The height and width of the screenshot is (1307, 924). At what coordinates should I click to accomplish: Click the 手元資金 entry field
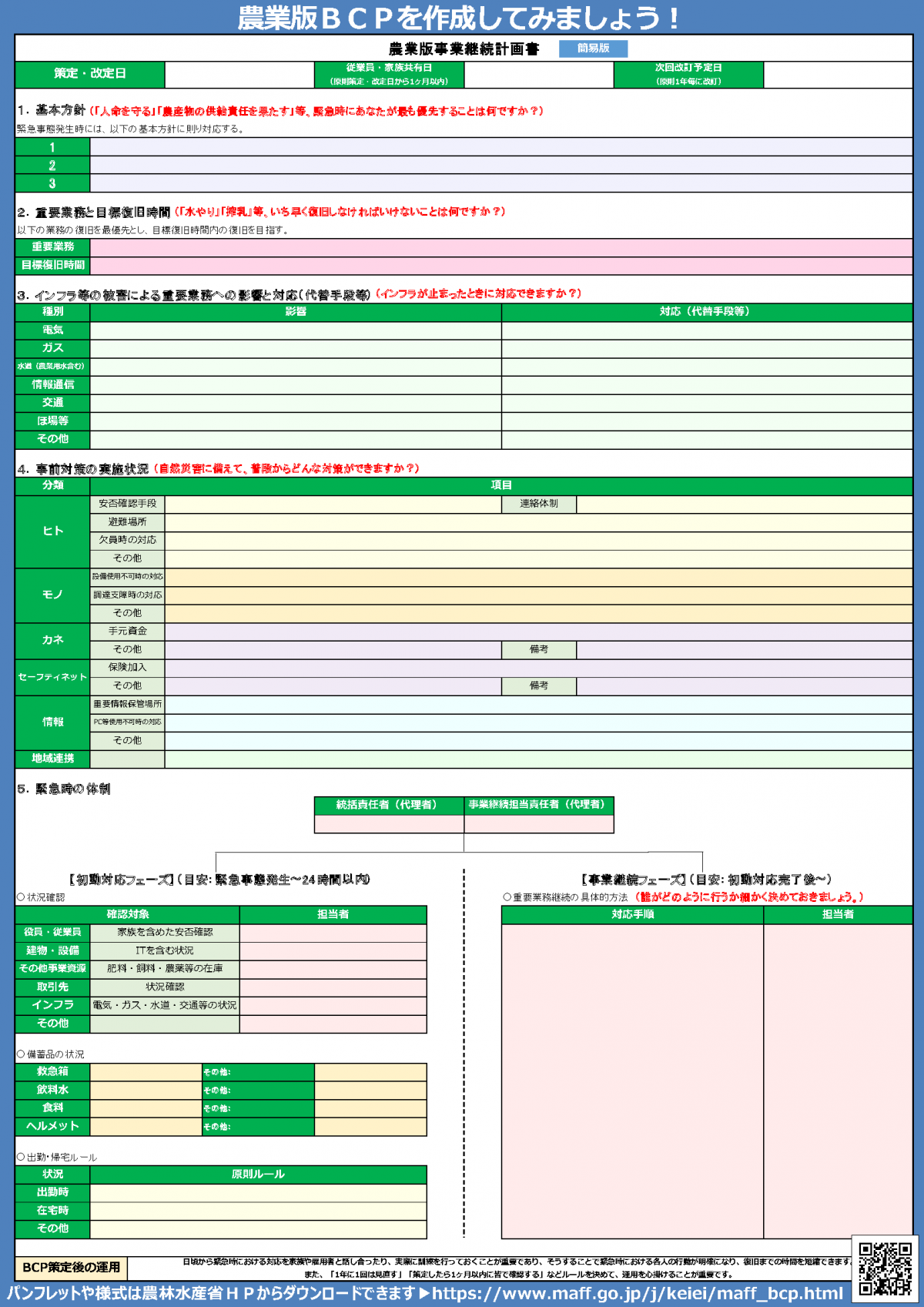(538, 632)
